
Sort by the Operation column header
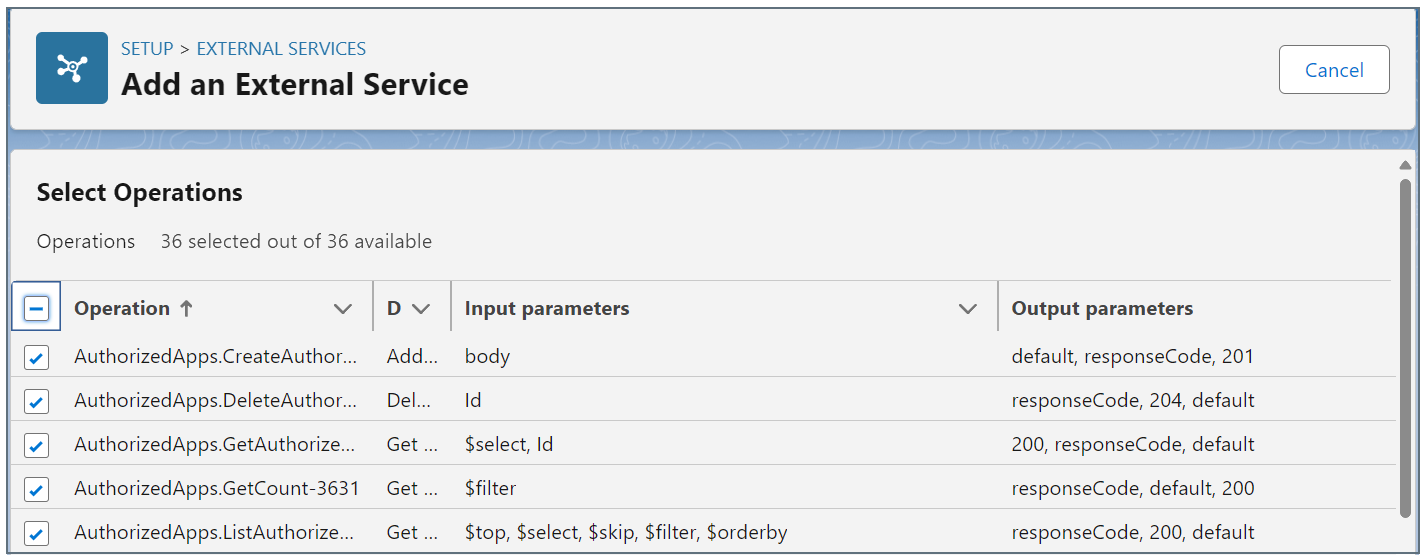point(122,309)
